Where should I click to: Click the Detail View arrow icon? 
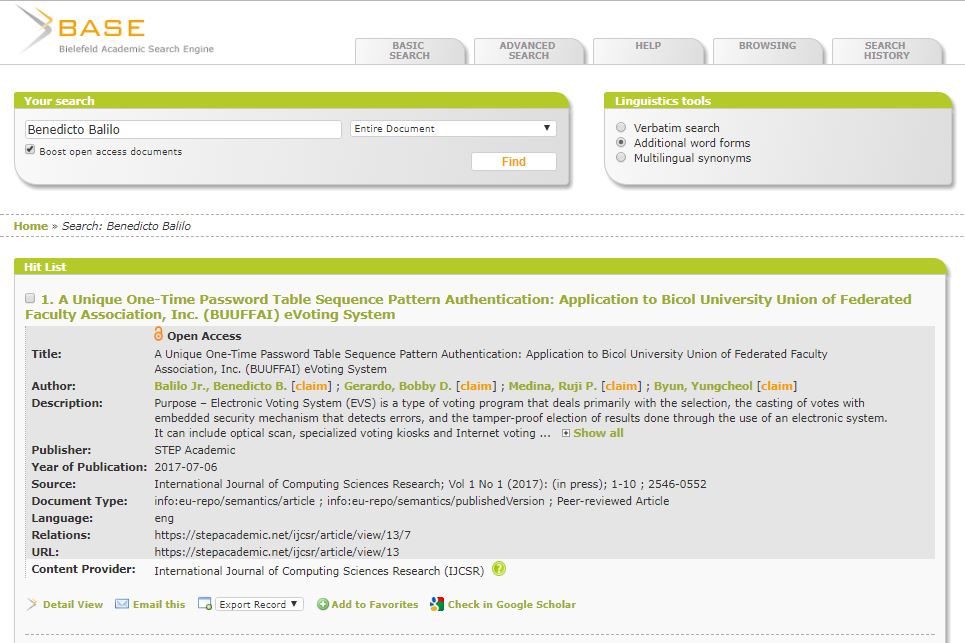coord(32,604)
